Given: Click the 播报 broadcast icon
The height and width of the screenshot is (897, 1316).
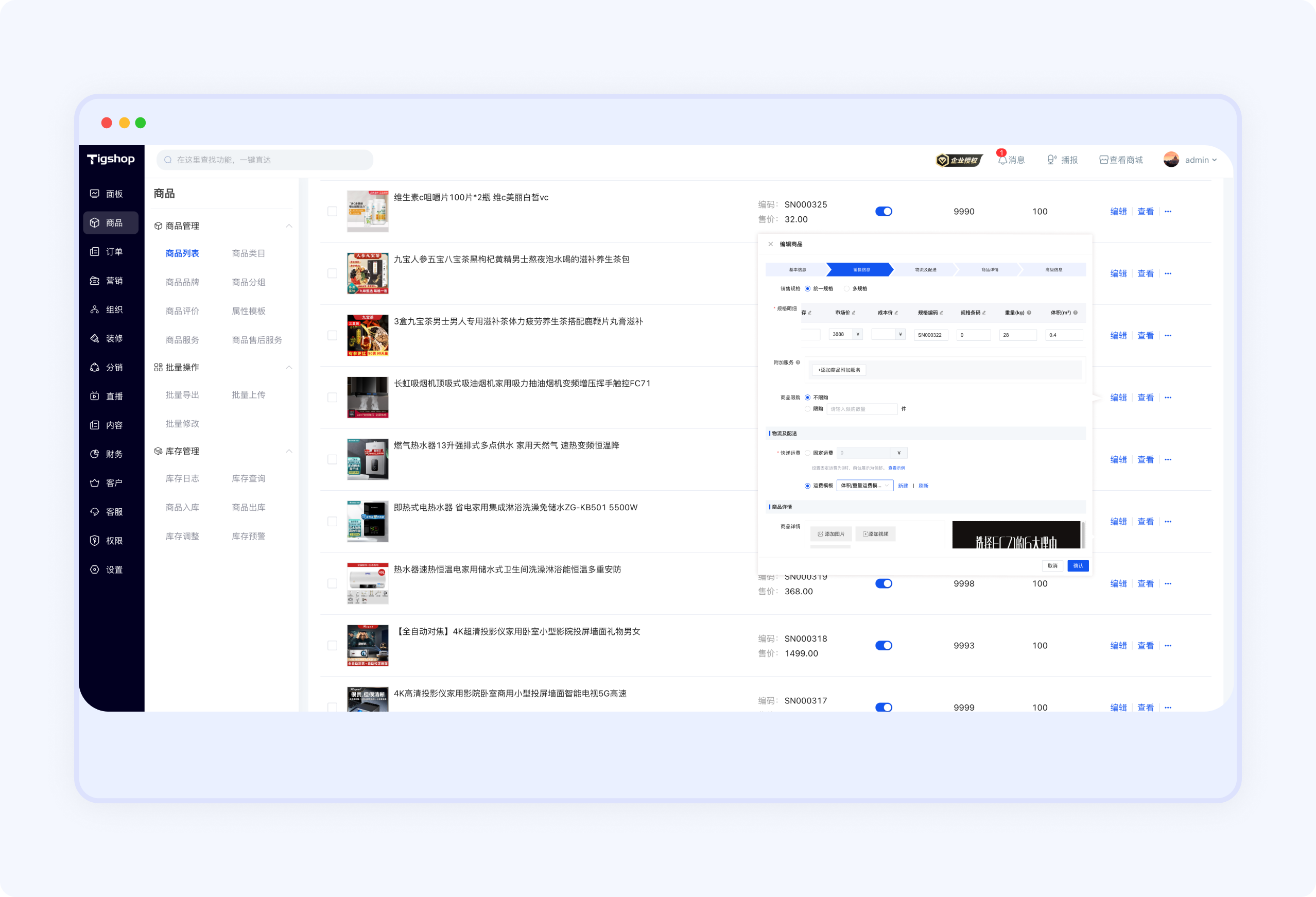Looking at the screenshot, I should coord(1051,160).
